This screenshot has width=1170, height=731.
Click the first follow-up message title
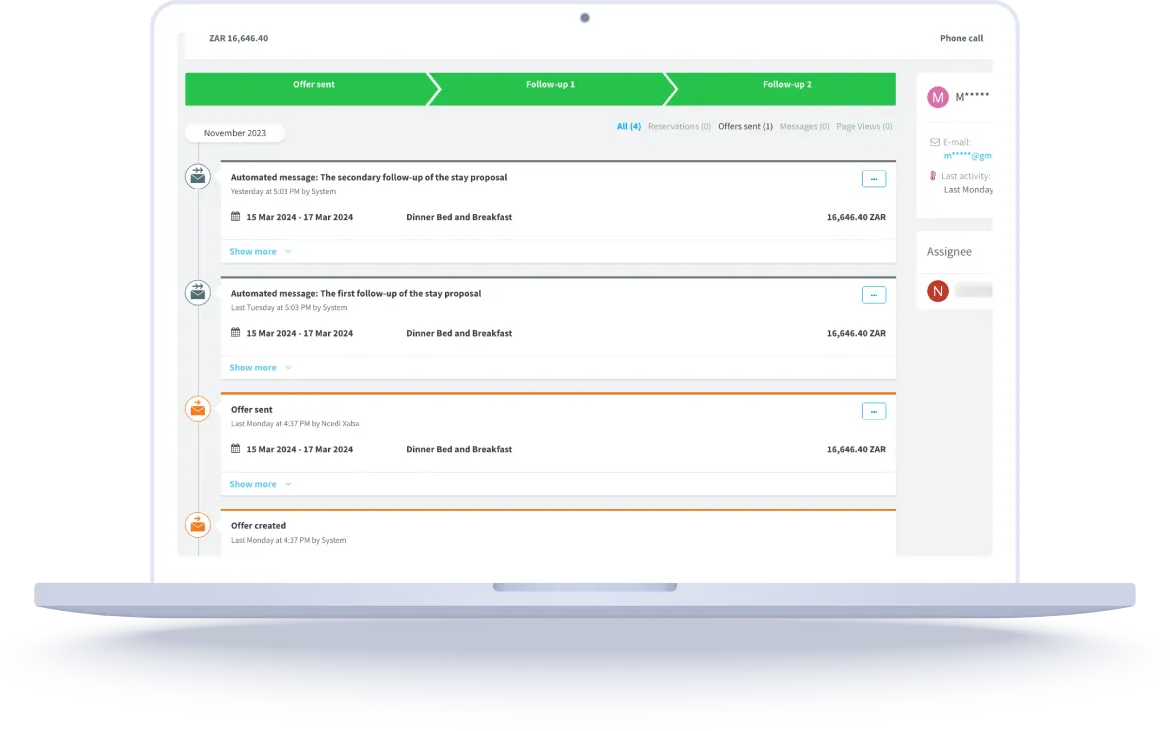pyautogui.click(x=356, y=294)
